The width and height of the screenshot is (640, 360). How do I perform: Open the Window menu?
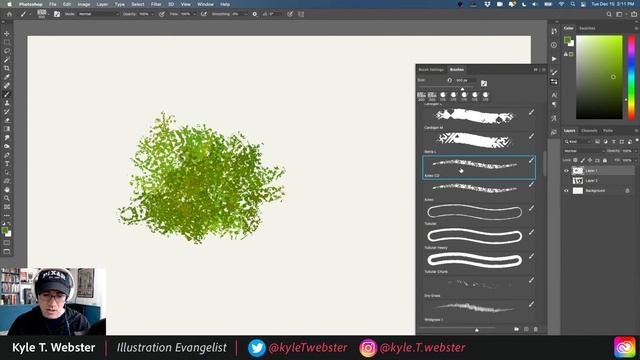coord(205,4)
